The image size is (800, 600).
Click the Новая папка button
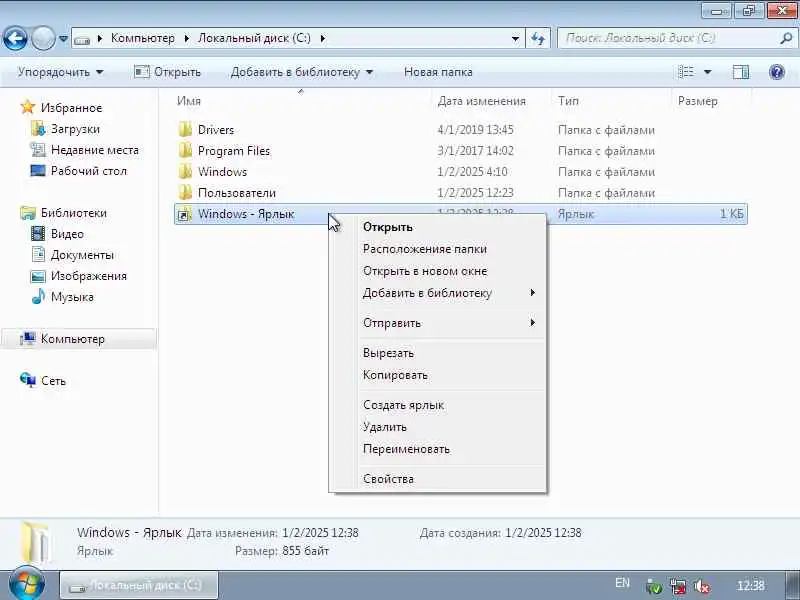point(438,72)
